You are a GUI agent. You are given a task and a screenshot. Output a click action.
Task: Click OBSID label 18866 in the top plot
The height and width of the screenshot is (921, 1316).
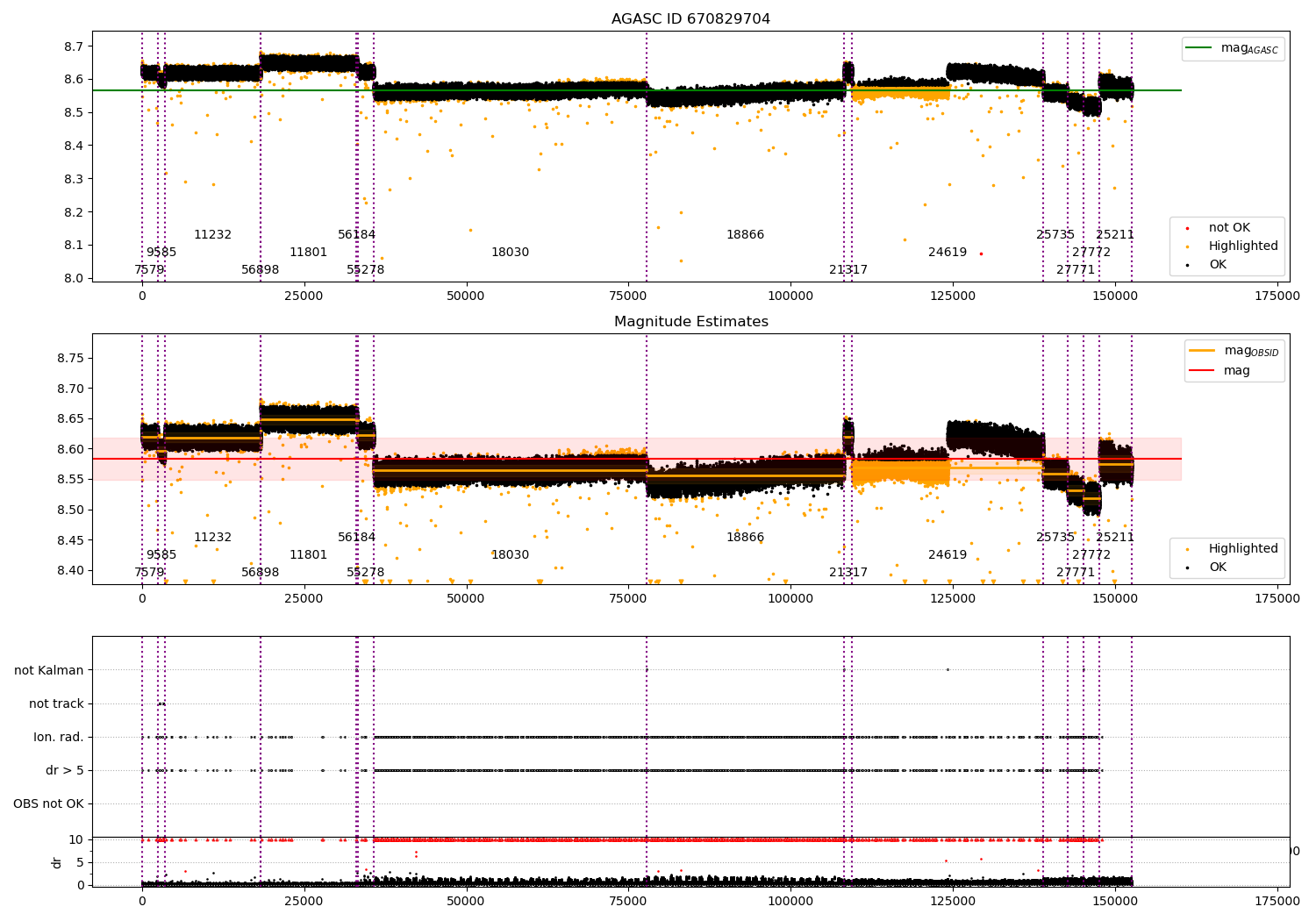(746, 235)
